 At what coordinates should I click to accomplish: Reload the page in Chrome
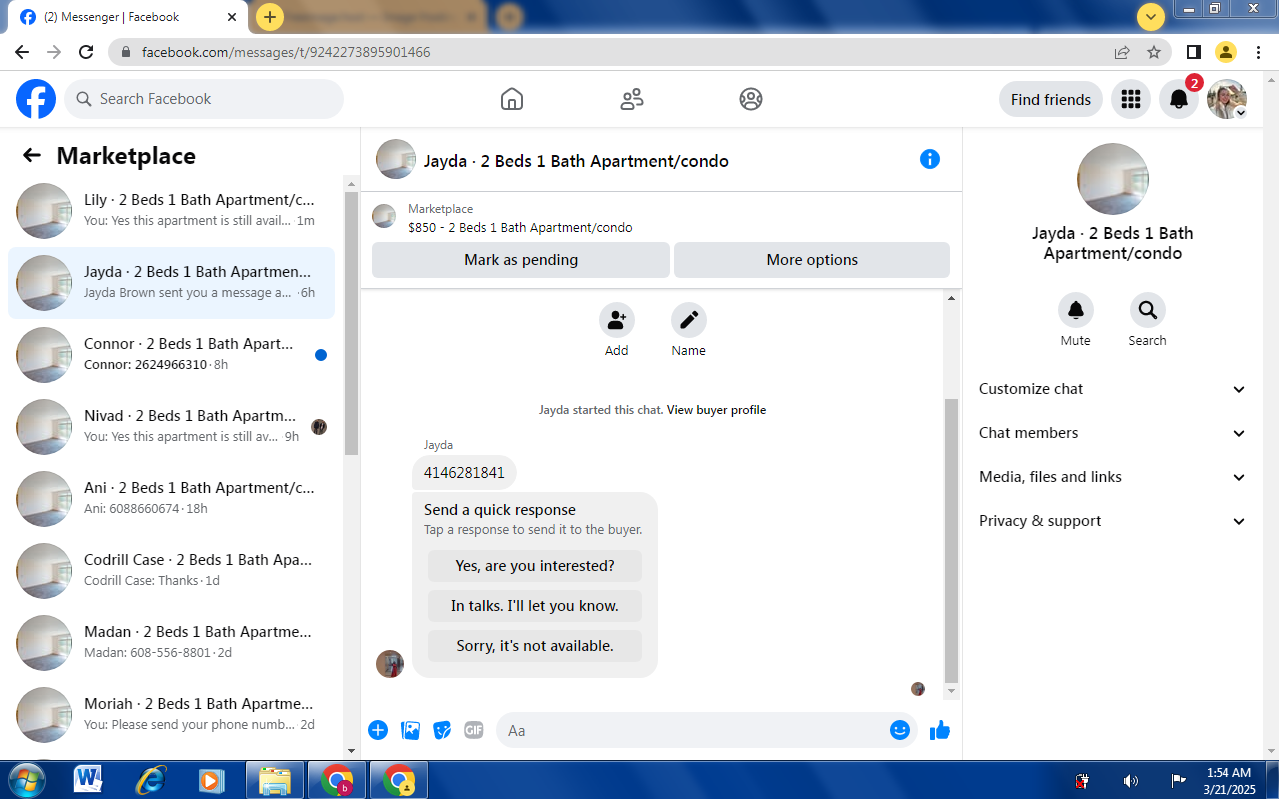(86, 52)
